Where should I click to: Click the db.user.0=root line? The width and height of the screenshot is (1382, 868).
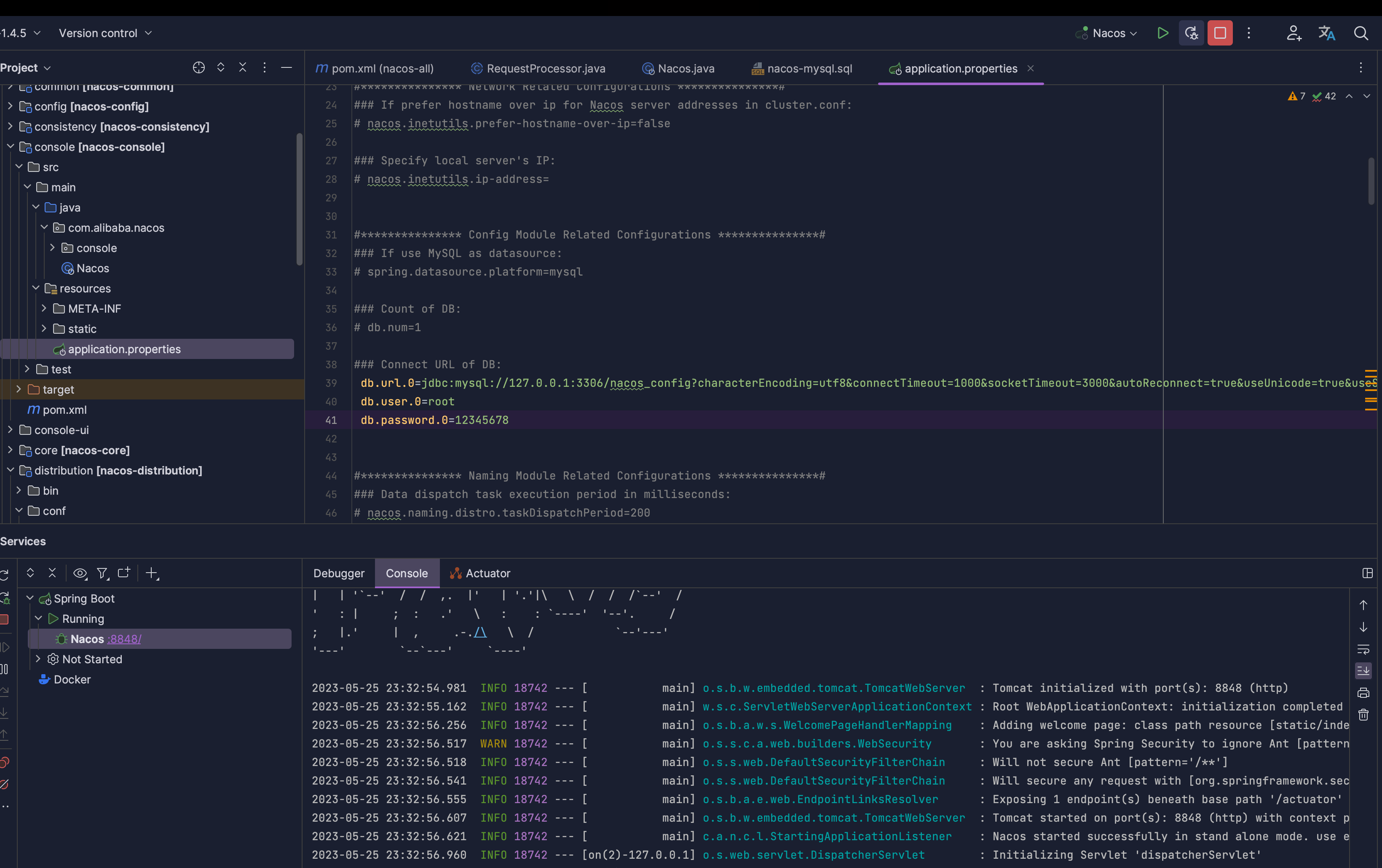(407, 401)
